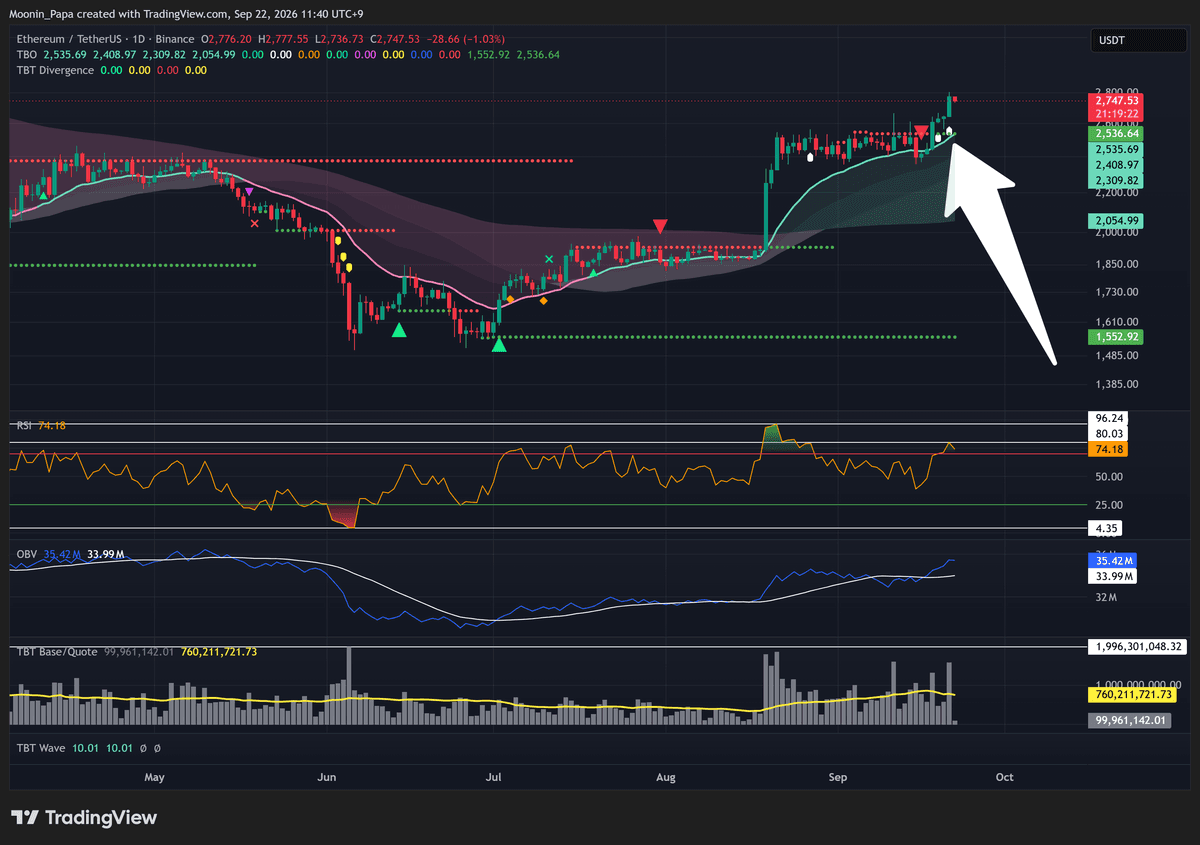Viewport: 1200px width, 845px height.
Task: Click the 80.03 RSI axis label
Action: coord(1109,434)
